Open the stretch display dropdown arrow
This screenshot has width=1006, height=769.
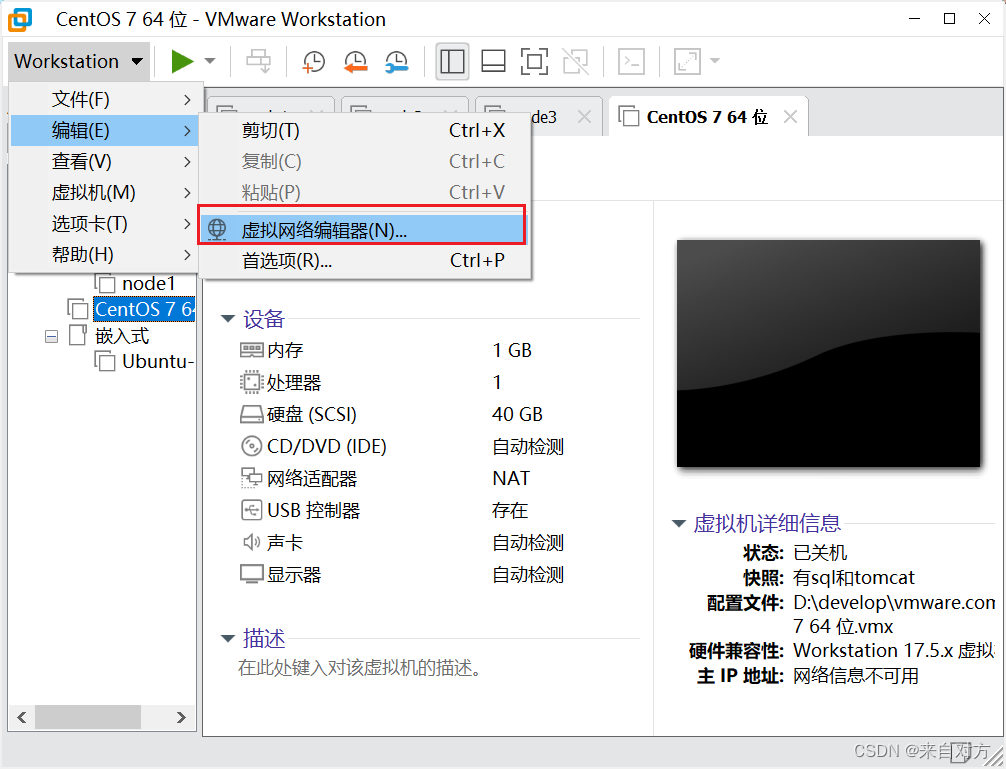[x=715, y=62]
